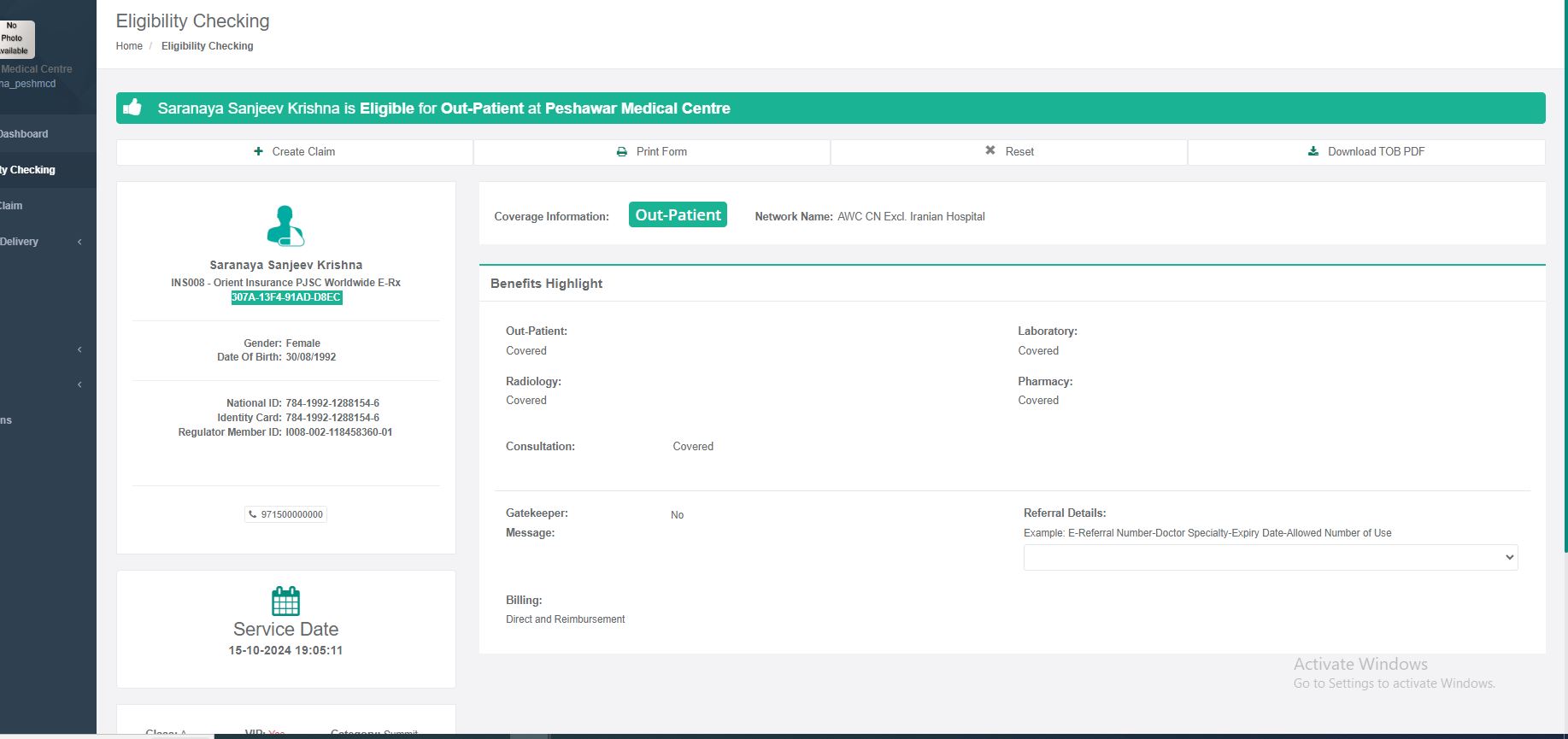The height and width of the screenshot is (739, 1568).
Task: Open the Claim sidebar item
Action: coord(12,206)
